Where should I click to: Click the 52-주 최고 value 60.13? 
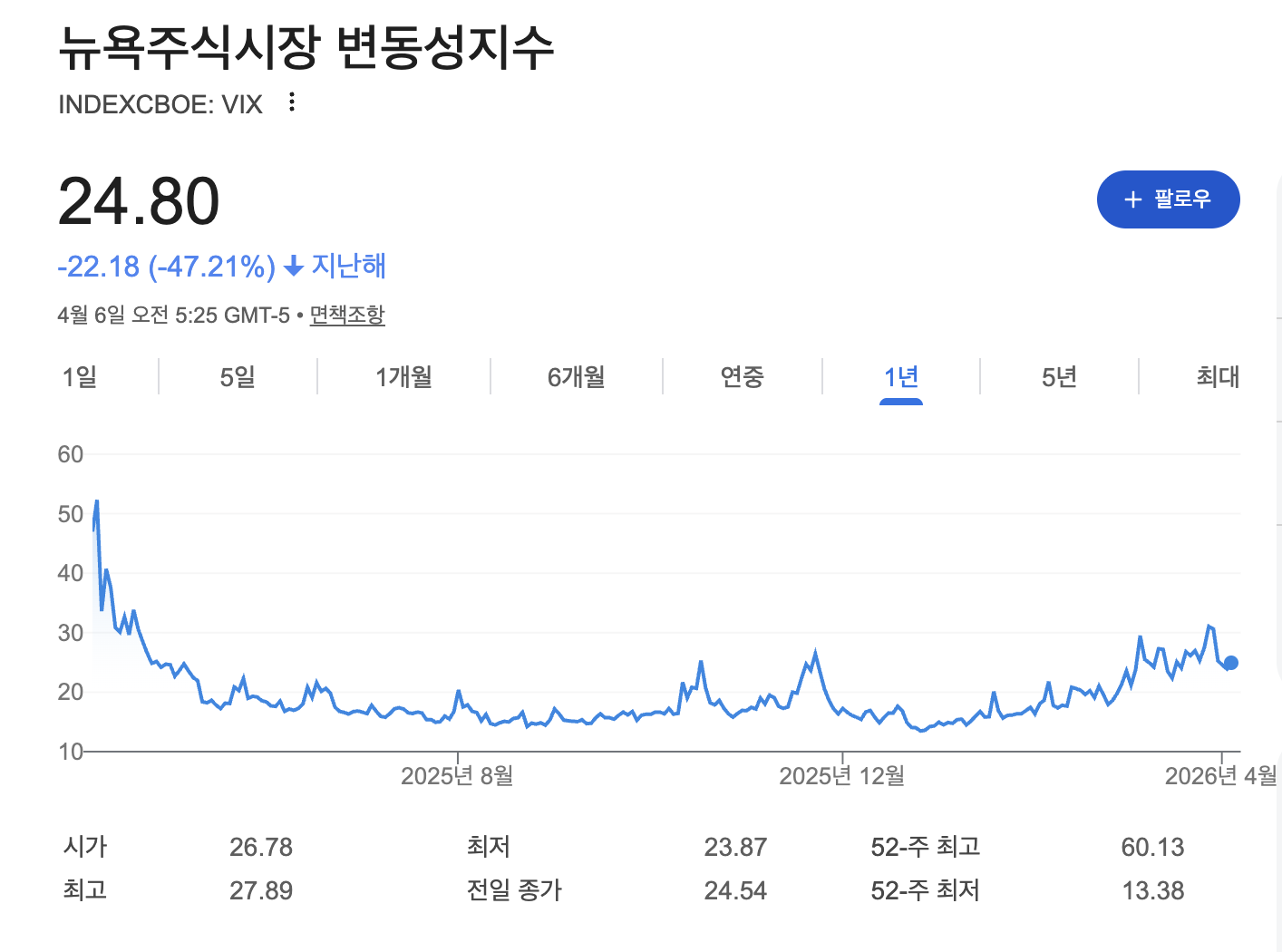click(1152, 847)
